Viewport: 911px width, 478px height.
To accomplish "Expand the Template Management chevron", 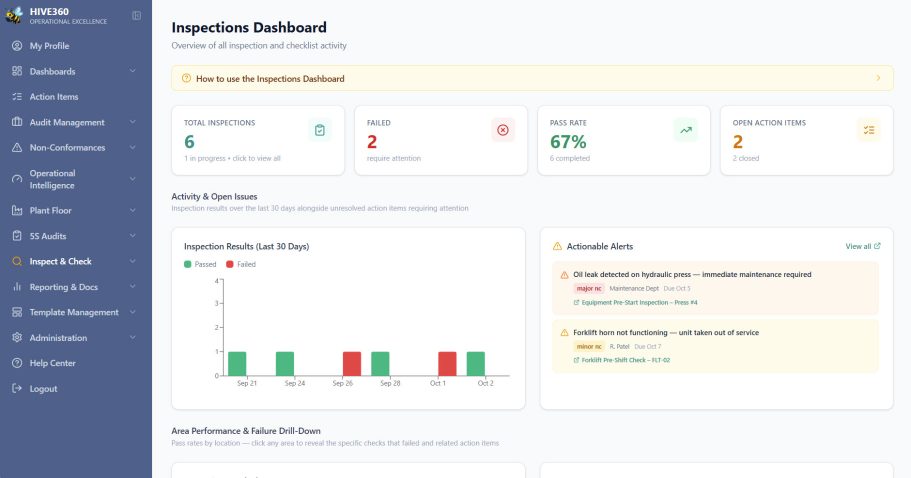I will coord(132,312).
